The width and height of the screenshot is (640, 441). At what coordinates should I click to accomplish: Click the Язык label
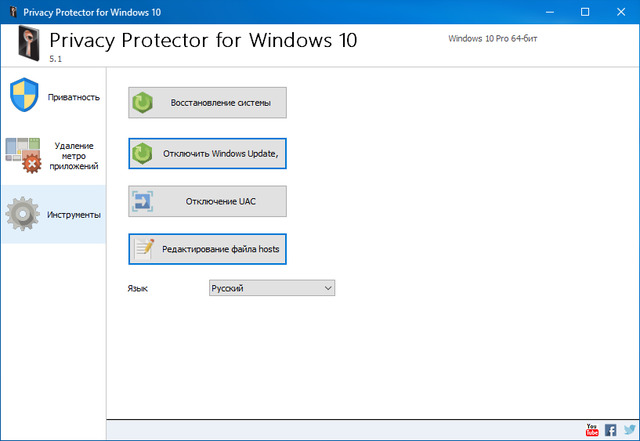(138, 288)
